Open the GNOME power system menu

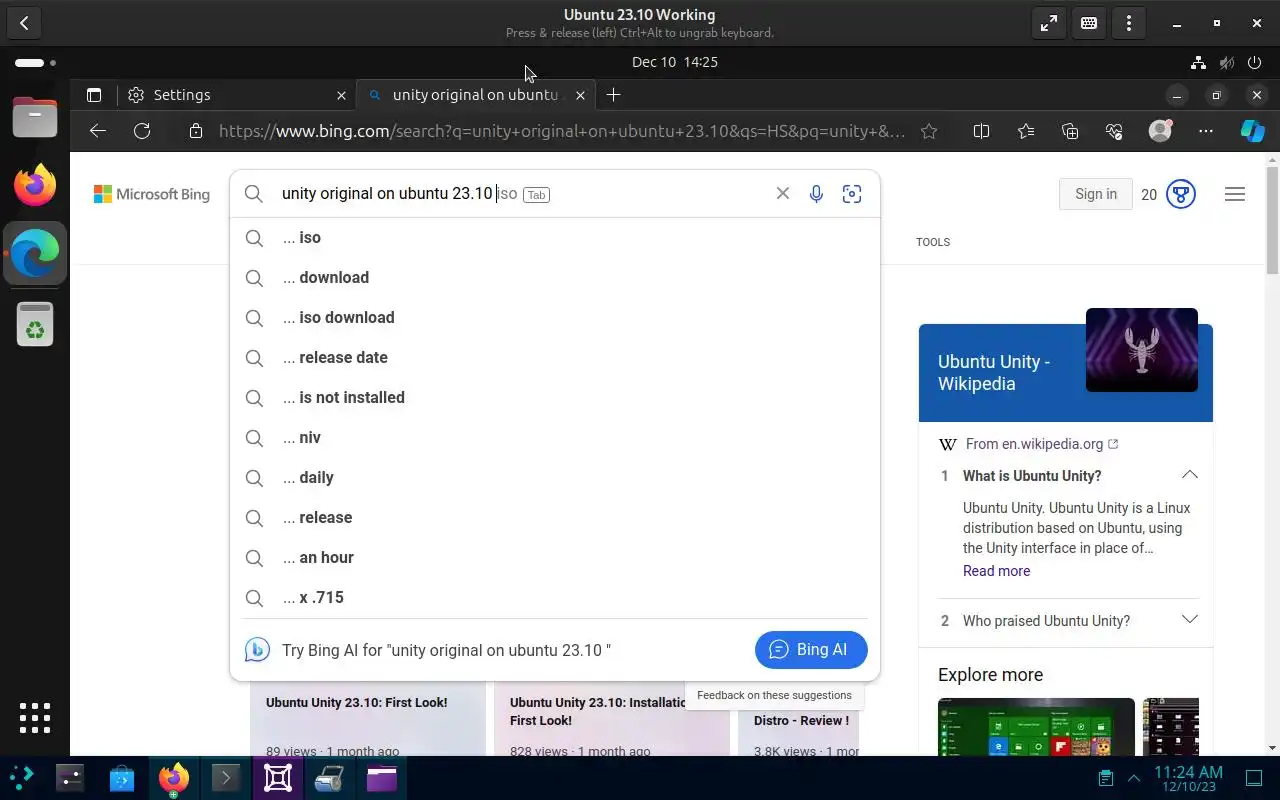point(1255,62)
